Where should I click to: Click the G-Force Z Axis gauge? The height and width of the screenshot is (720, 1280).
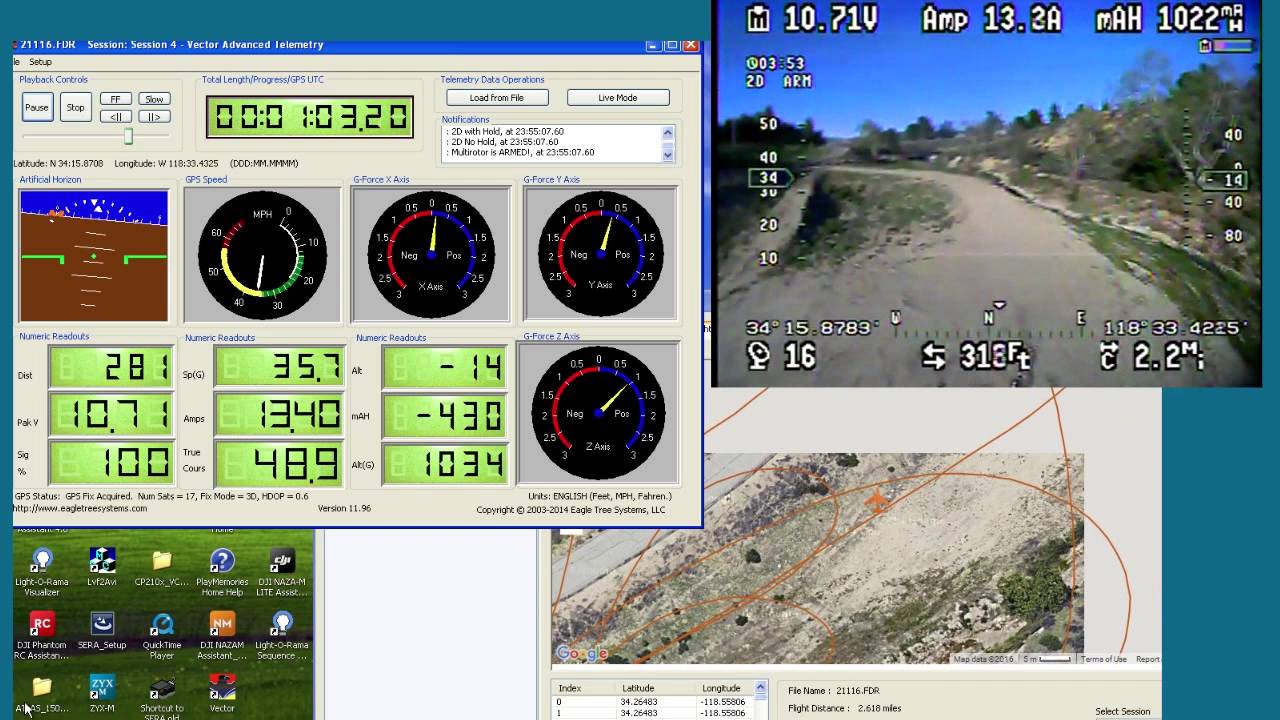pyautogui.click(x=598, y=413)
